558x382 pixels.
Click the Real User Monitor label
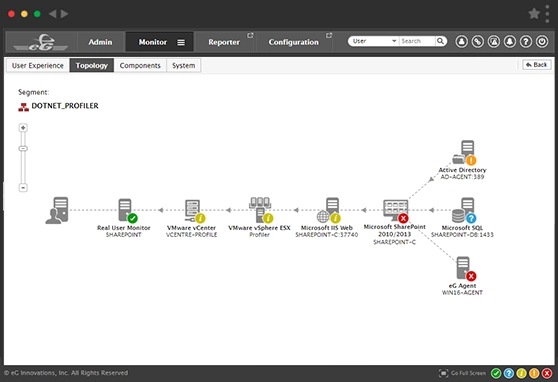click(x=123, y=228)
